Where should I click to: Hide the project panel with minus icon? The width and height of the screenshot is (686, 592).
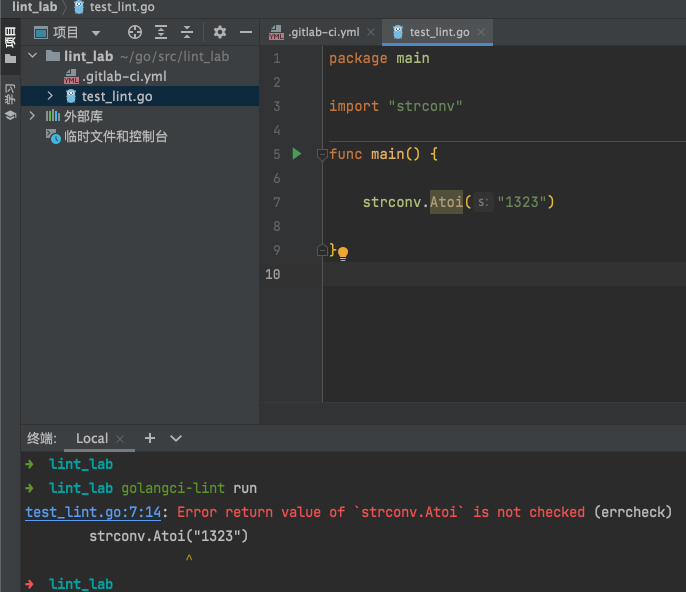click(x=246, y=32)
